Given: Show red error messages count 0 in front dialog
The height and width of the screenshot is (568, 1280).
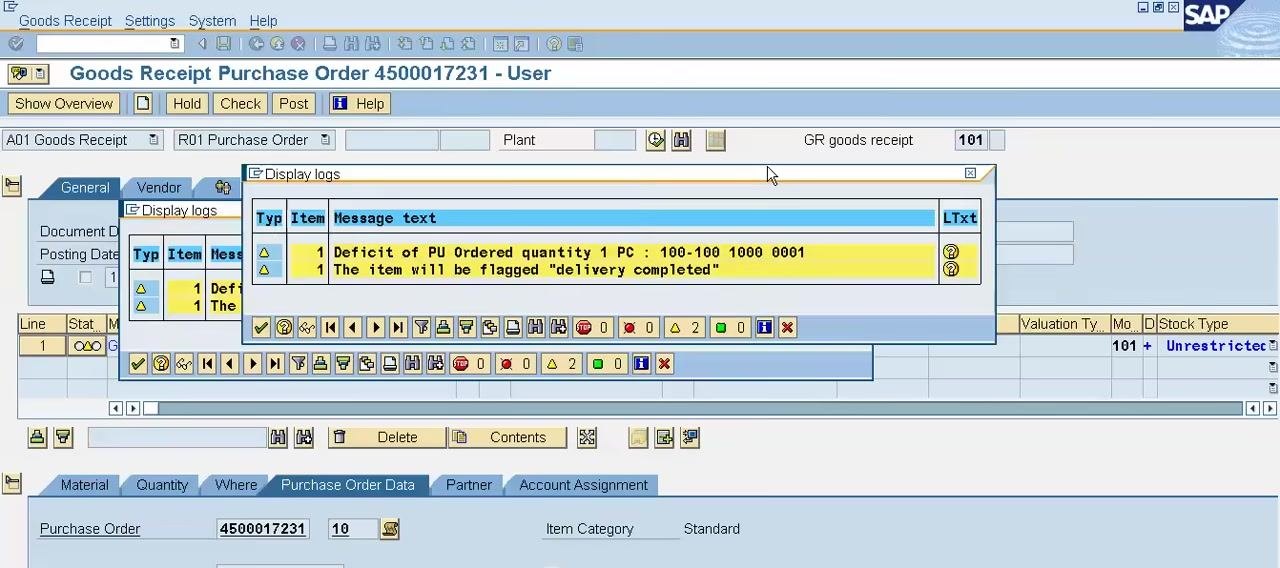Looking at the screenshot, I should click(639, 327).
